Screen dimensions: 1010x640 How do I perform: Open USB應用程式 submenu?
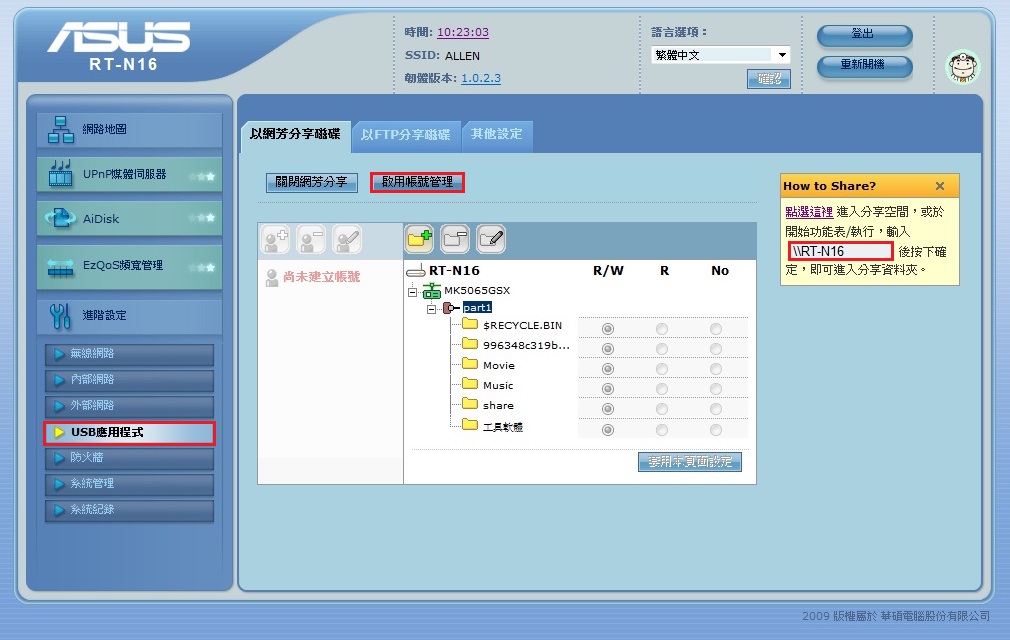[129, 433]
